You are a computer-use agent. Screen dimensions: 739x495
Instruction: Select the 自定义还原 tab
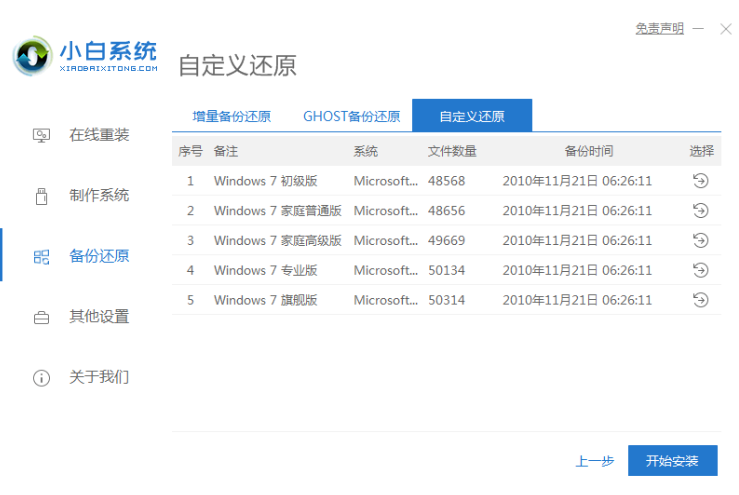[471, 116]
